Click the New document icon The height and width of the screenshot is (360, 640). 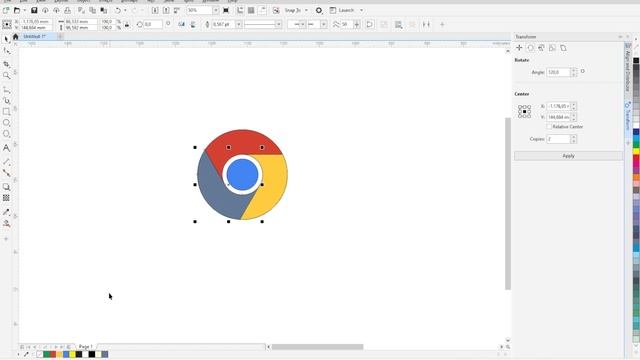click(6, 10)
